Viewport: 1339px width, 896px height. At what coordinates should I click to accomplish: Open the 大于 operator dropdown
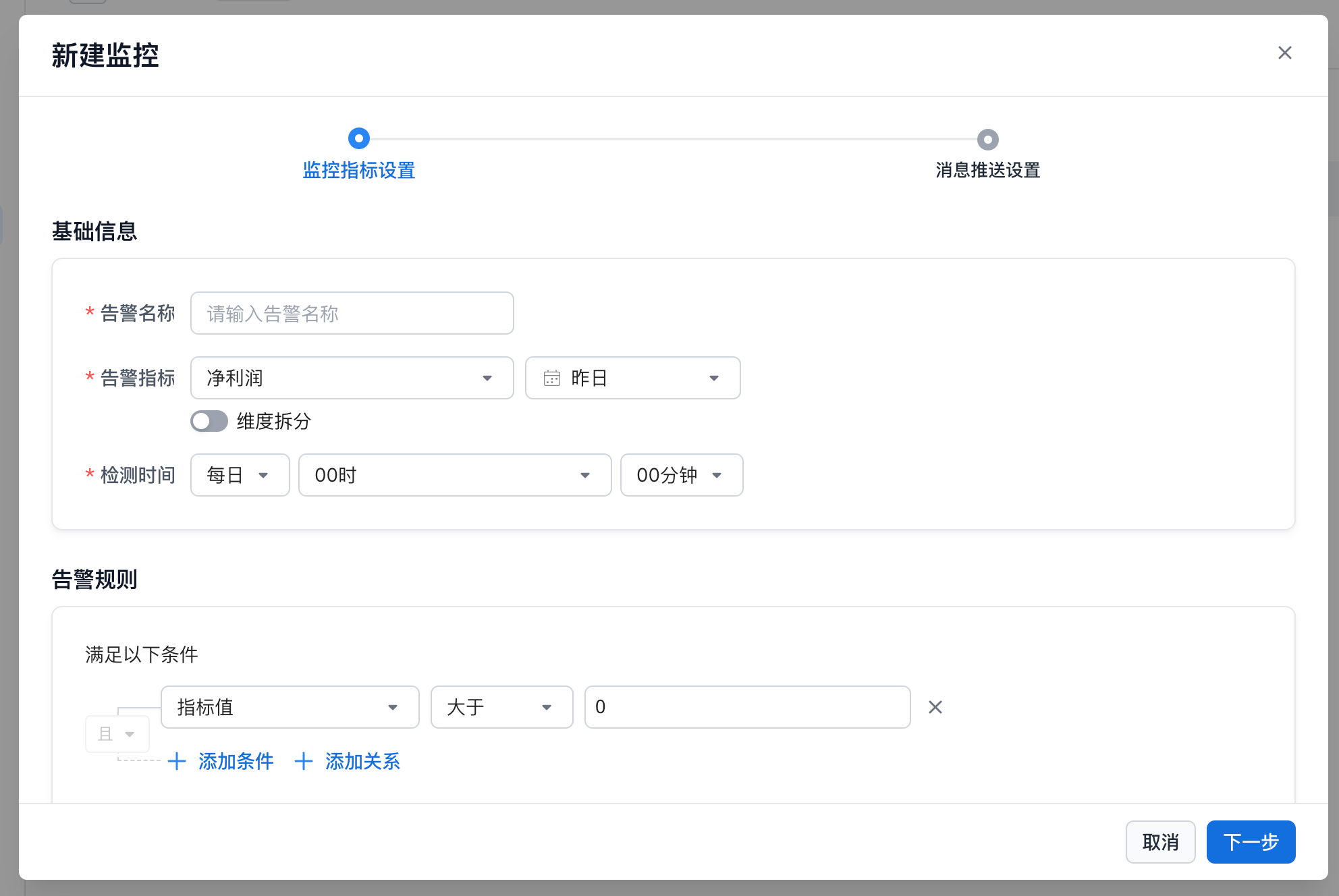coord(501,707)
